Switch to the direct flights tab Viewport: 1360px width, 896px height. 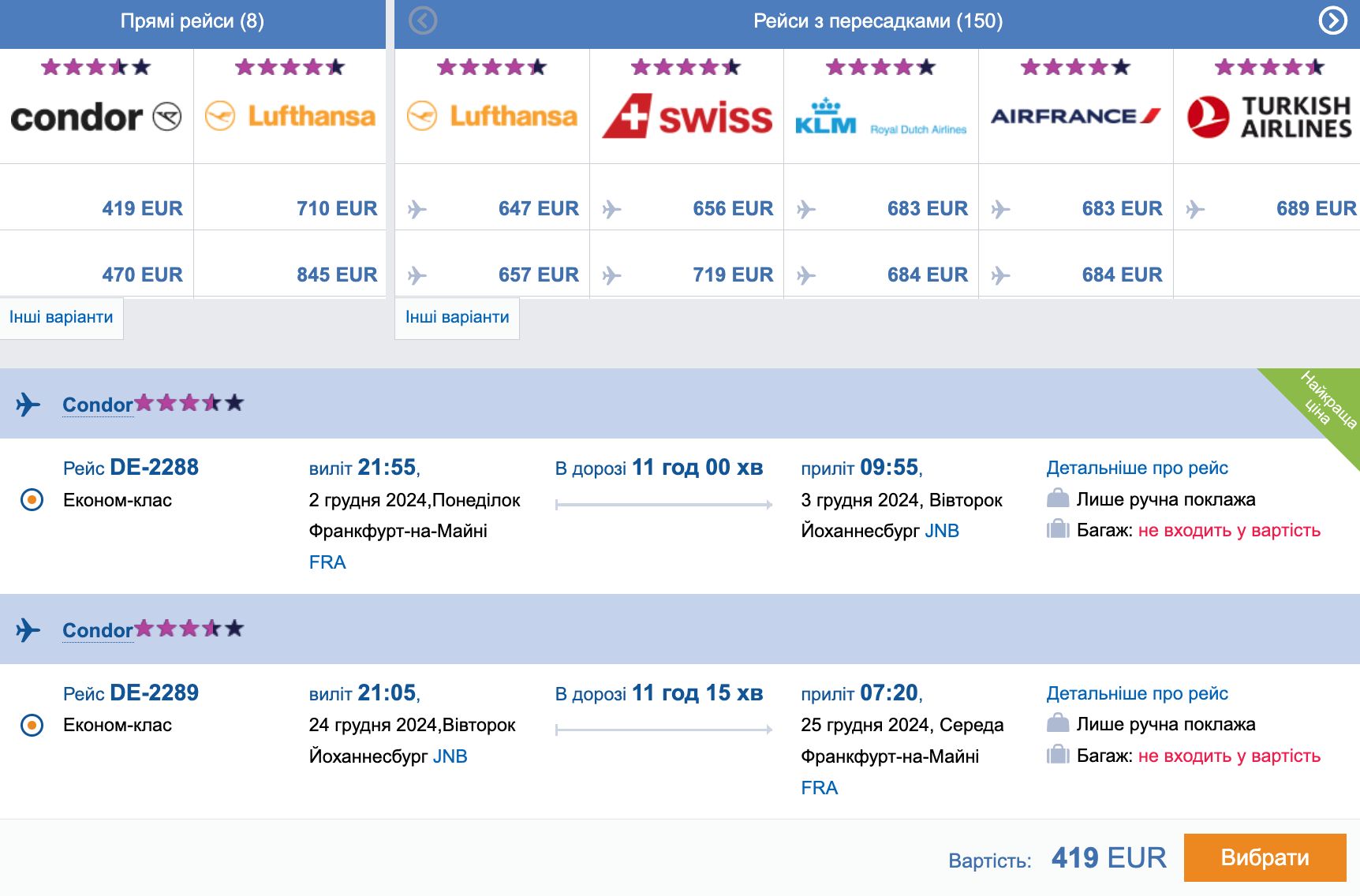click(192, 21)
